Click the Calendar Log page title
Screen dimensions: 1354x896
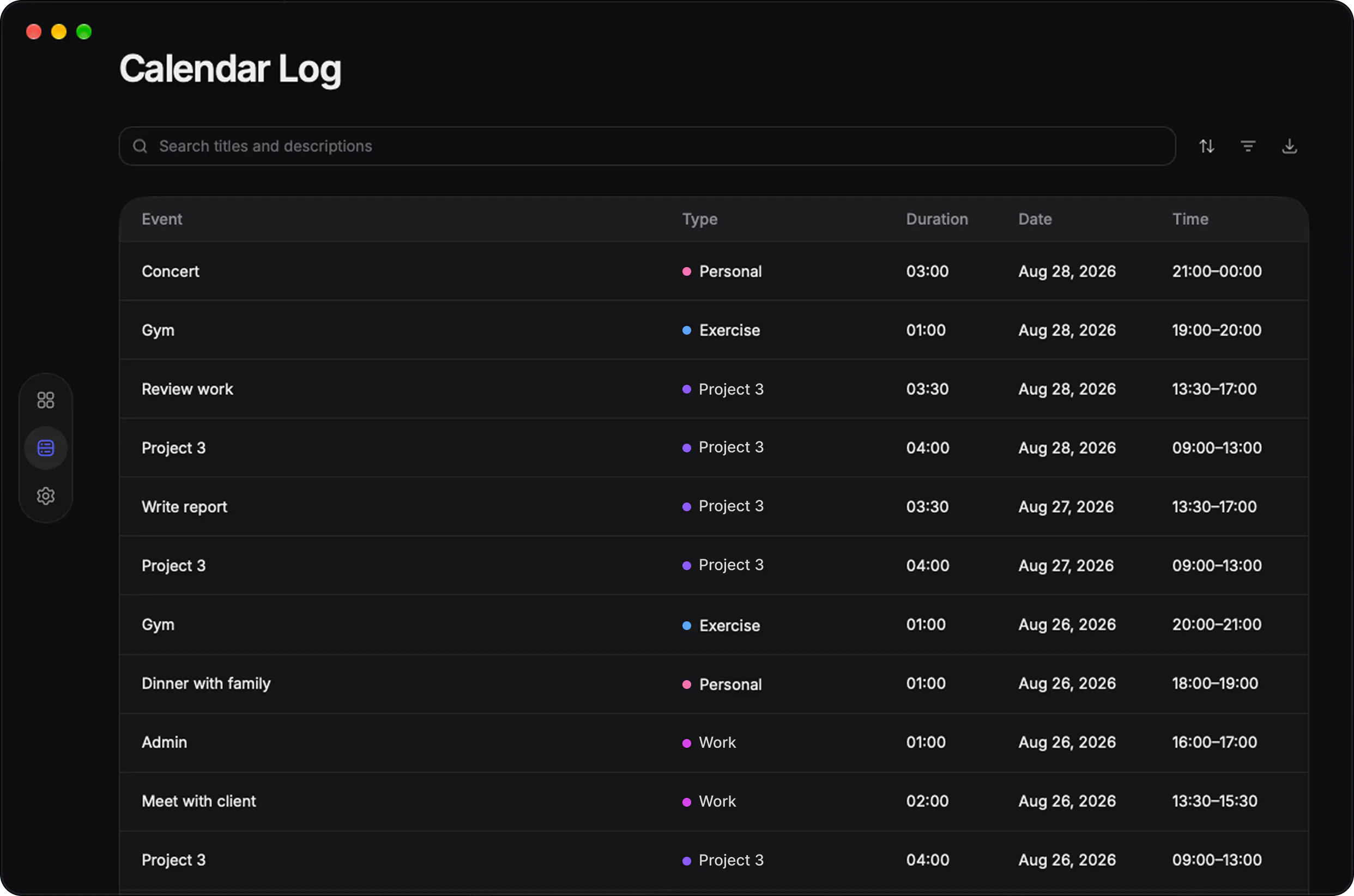(x=231, y=69)
